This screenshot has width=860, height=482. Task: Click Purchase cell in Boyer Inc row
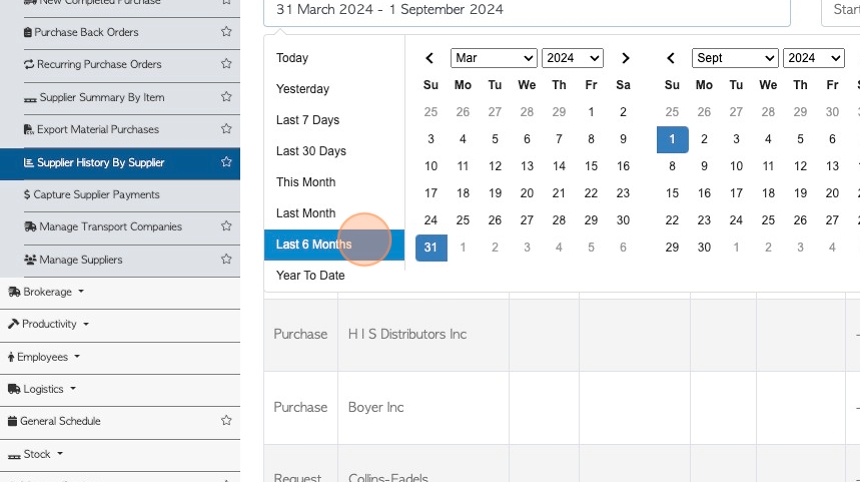(x=301, y=407)
